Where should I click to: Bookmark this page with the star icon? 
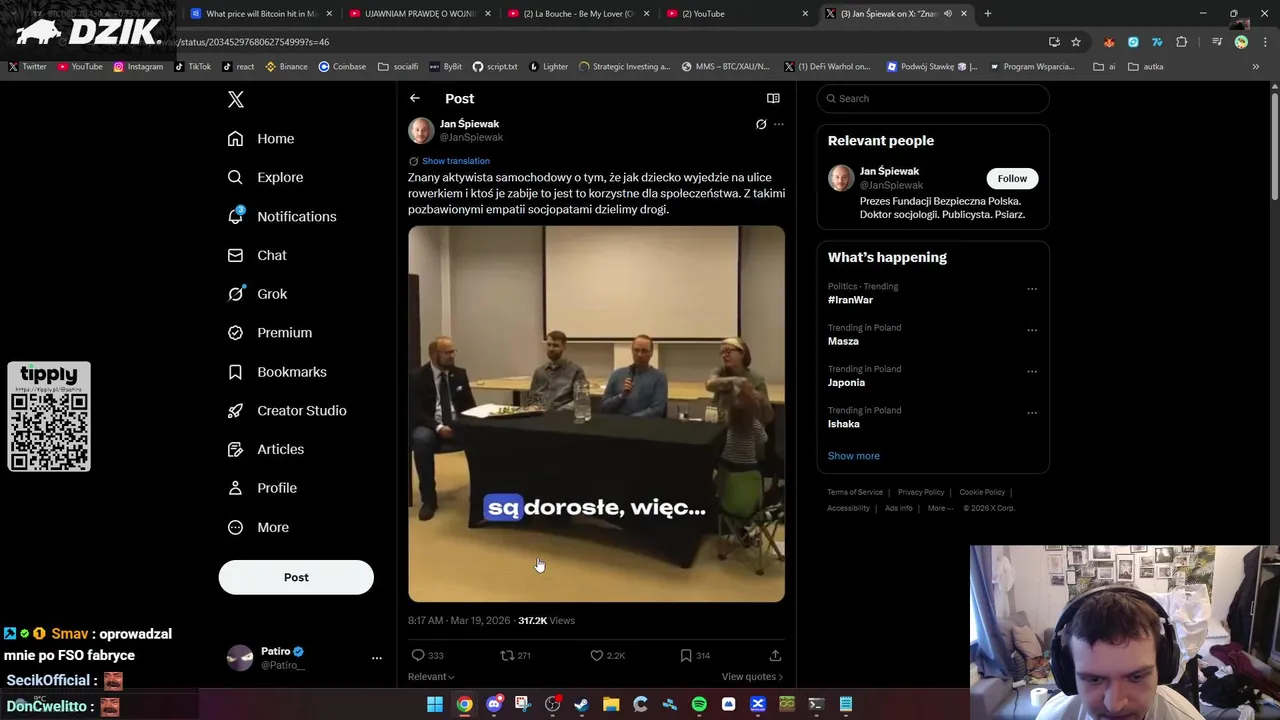point(1076,42)
